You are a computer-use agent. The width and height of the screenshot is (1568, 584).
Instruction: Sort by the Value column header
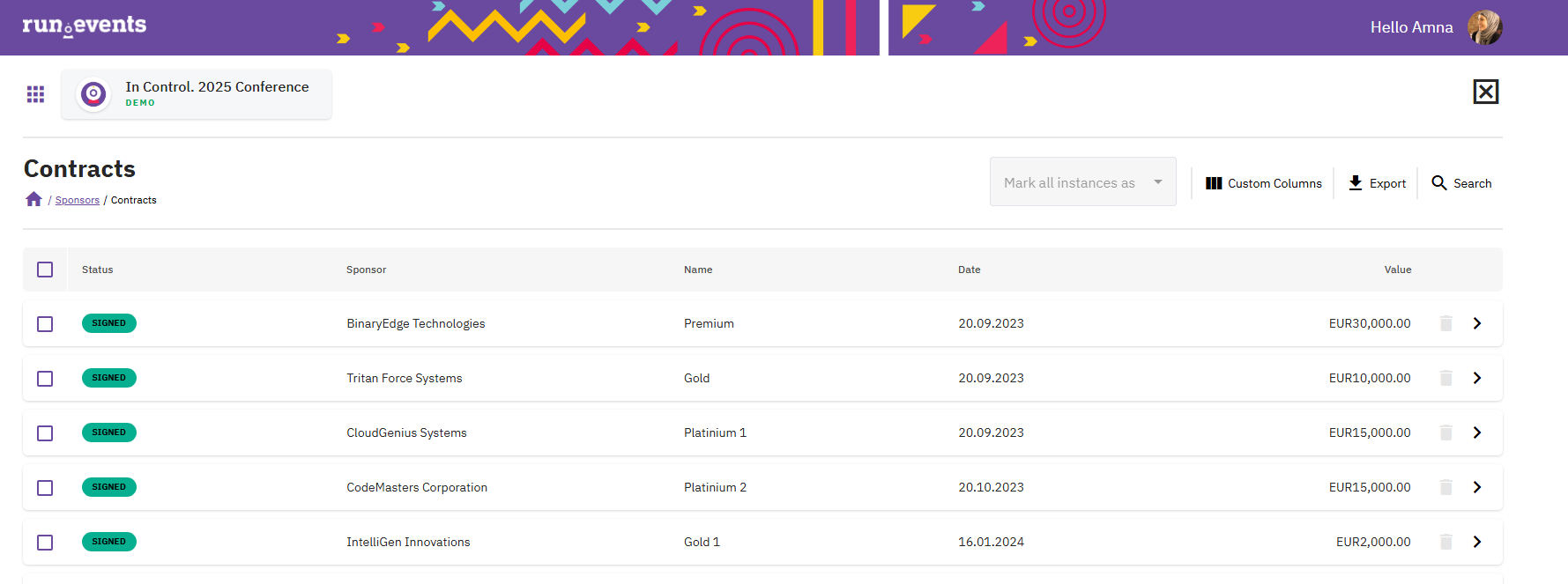click(1397, 270)
